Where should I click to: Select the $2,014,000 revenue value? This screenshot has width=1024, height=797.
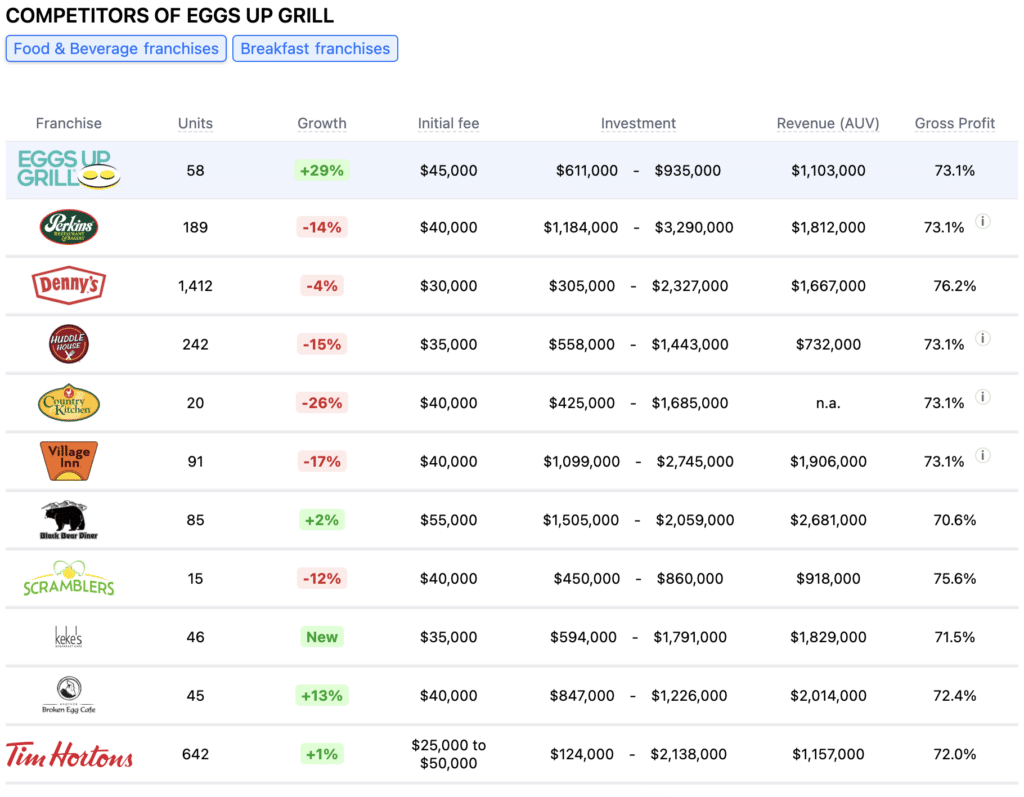click(x=828, y=696)
